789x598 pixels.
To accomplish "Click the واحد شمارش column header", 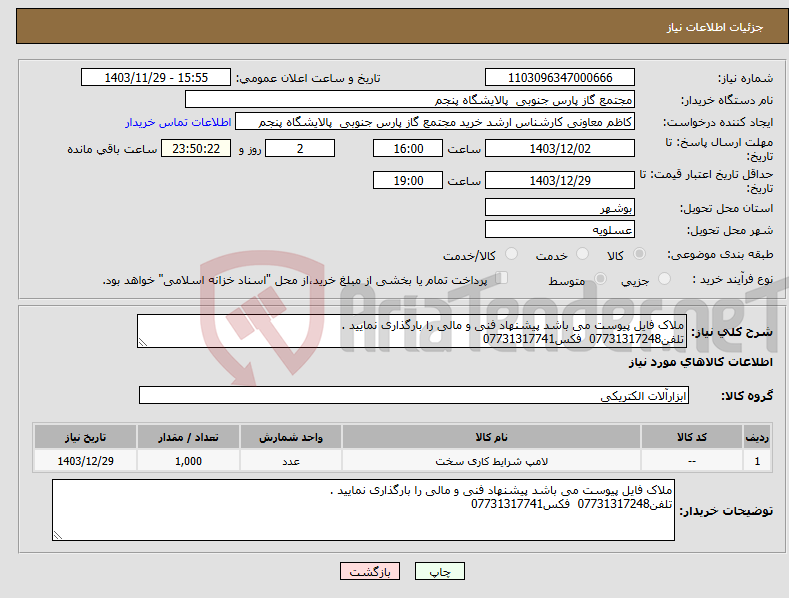I will click(291, 437).
